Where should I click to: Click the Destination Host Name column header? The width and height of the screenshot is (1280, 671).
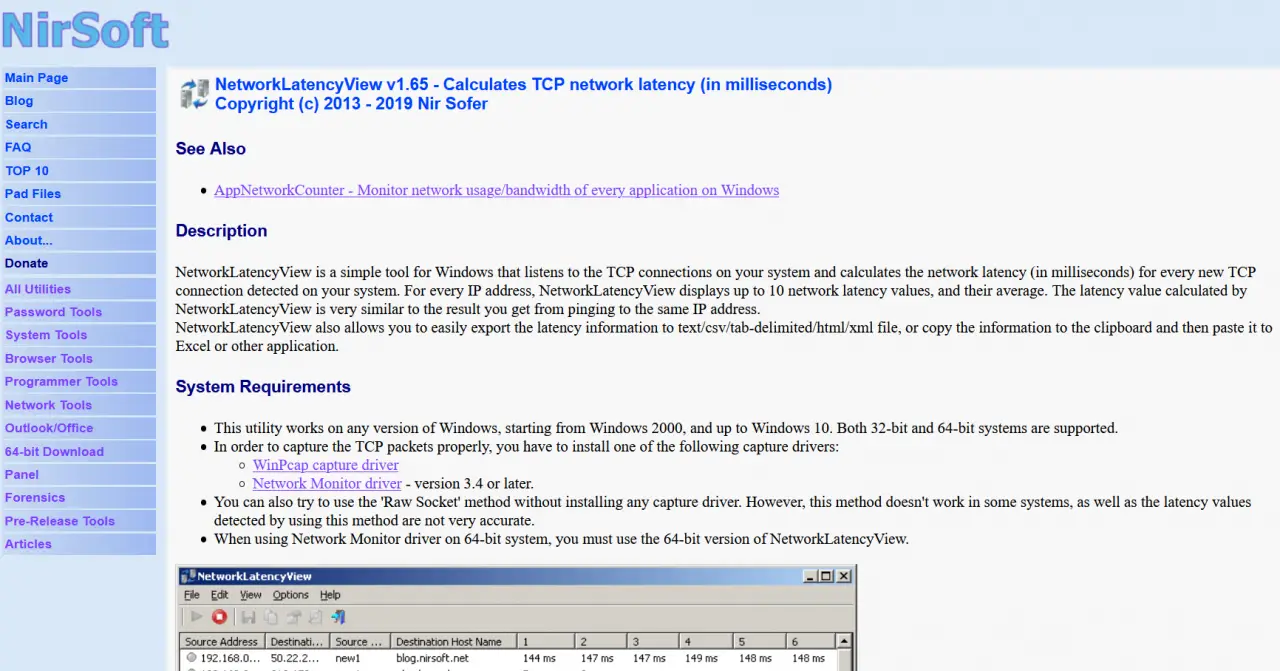pyautogui.click(x=449, y=641)
